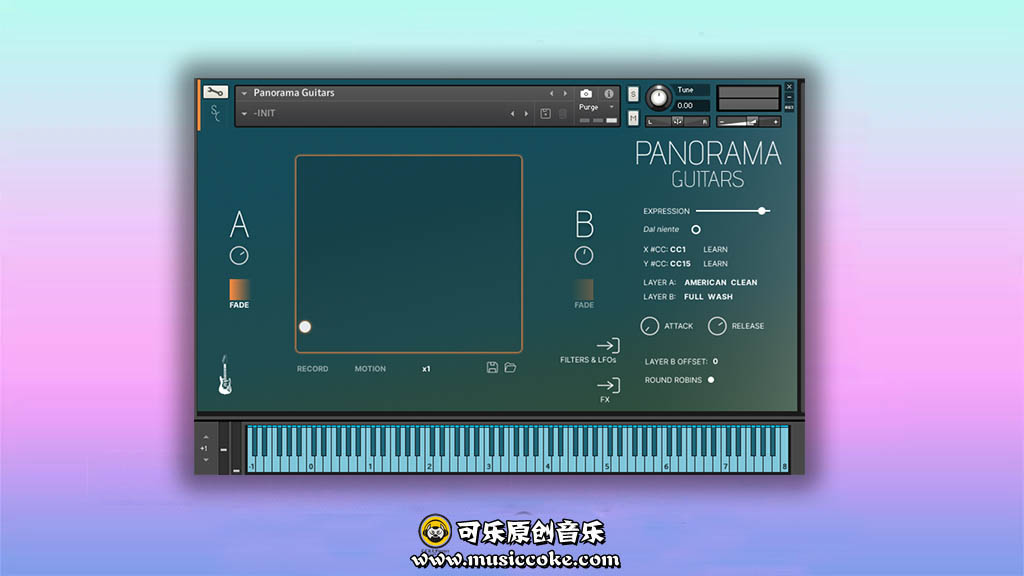Click the EXPRESSION slider handle
Image resolution: width=1024 pixels, height=576 pixels.
(x=761, y=211)
